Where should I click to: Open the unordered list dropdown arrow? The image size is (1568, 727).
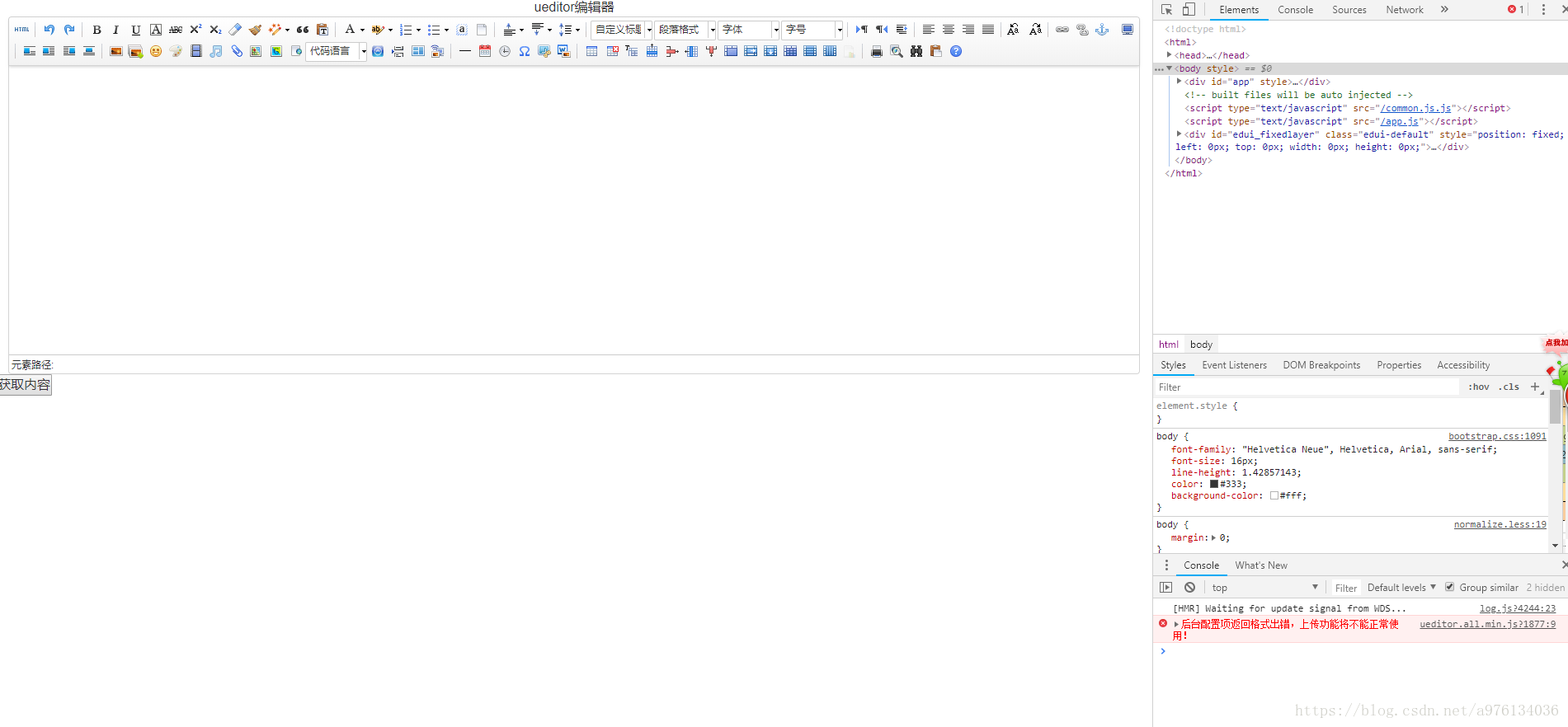point(446,30)
